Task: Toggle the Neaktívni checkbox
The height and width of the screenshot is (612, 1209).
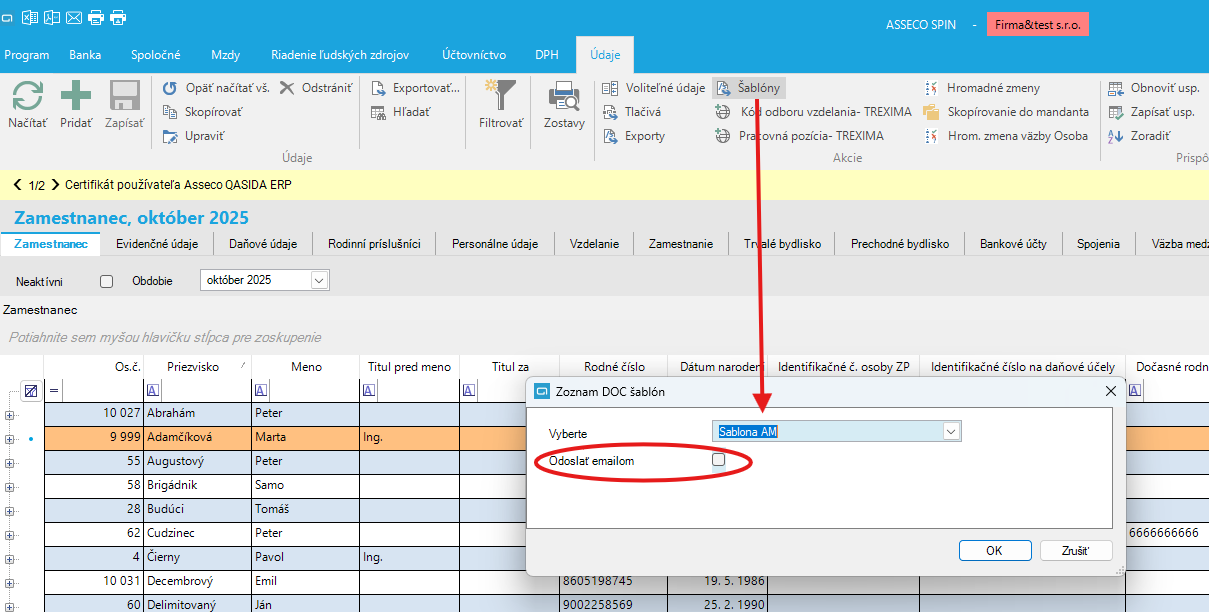Action: [x=107, y=281]
